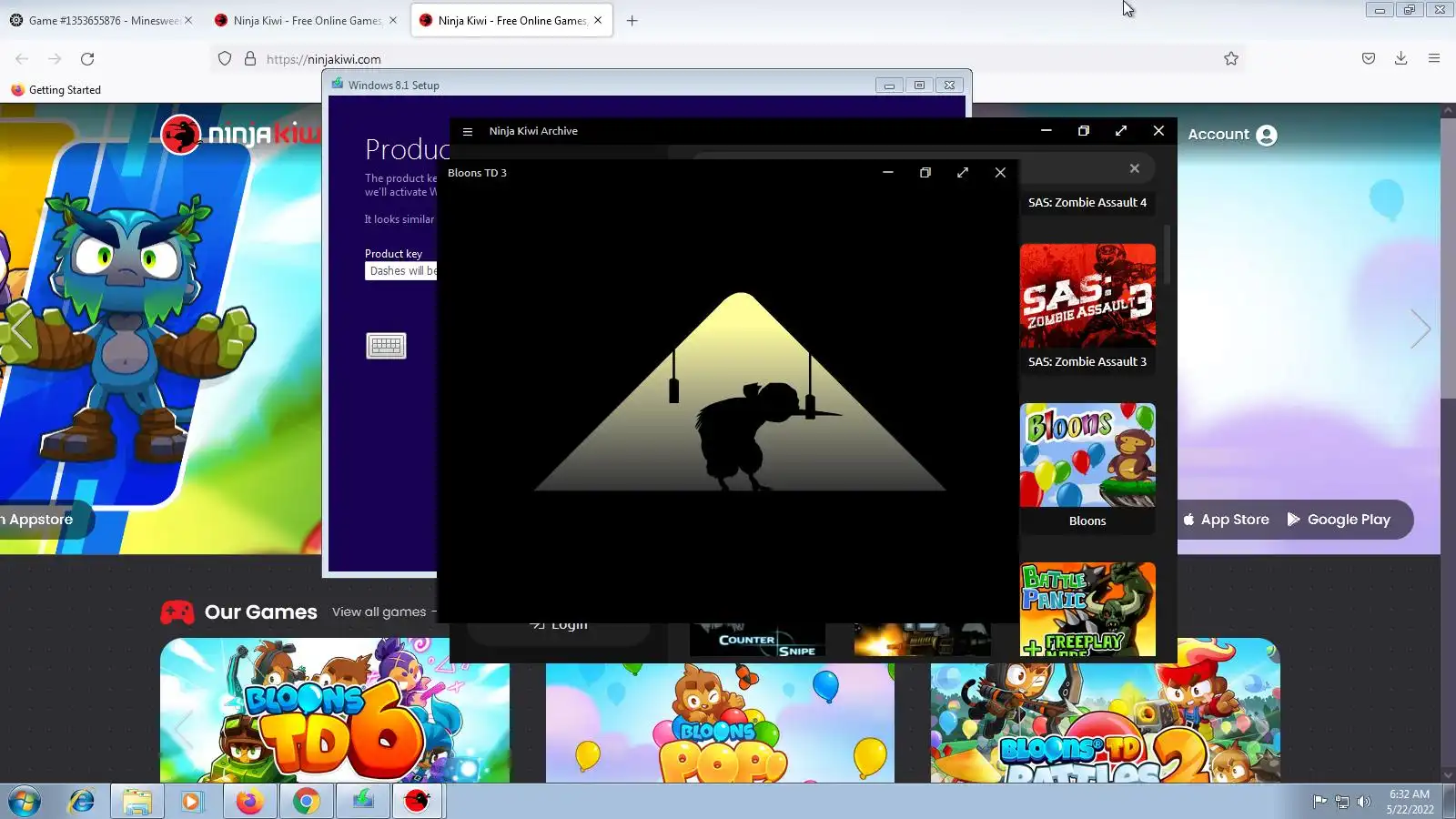Viewport: 1456px width, 819px height.
Task: Open the tracking protection shield icon
Action: pos(225,59)
